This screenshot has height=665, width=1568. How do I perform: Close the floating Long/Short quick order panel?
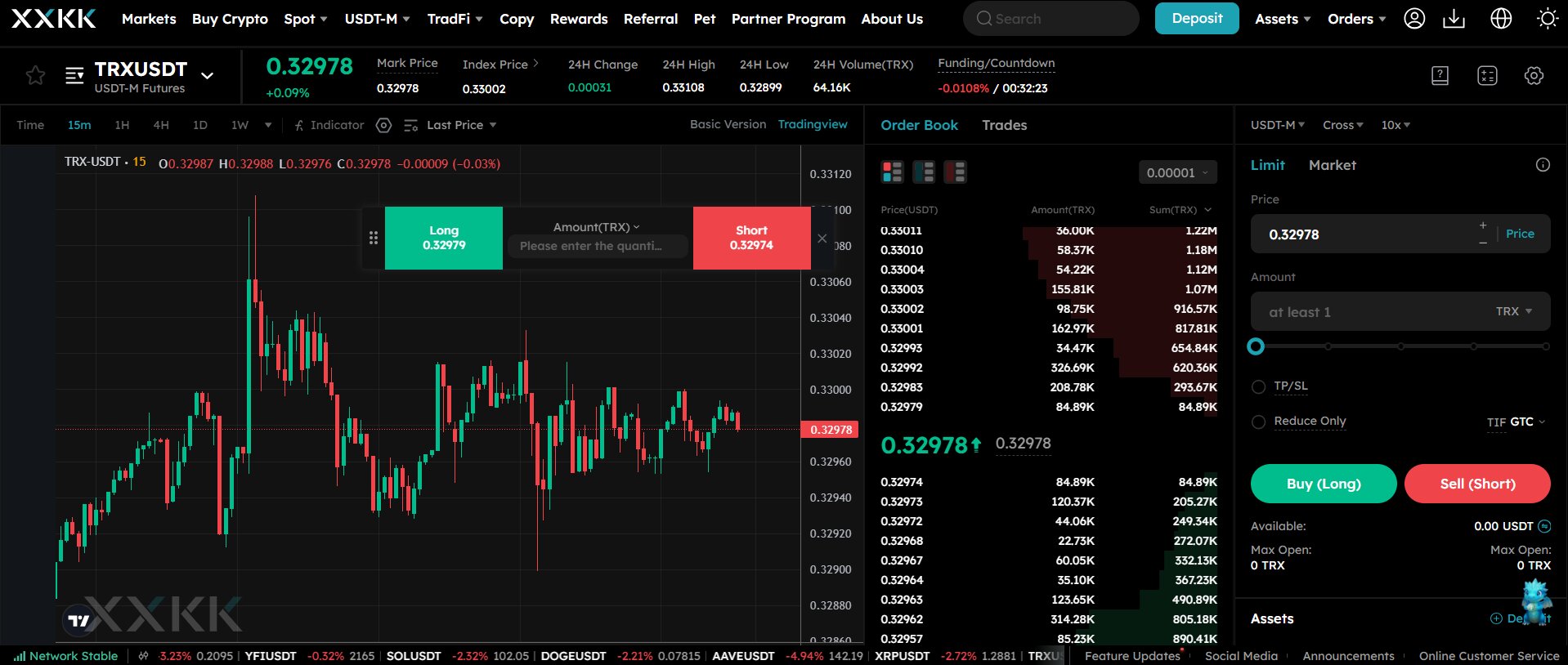click(x=822, y=239)
